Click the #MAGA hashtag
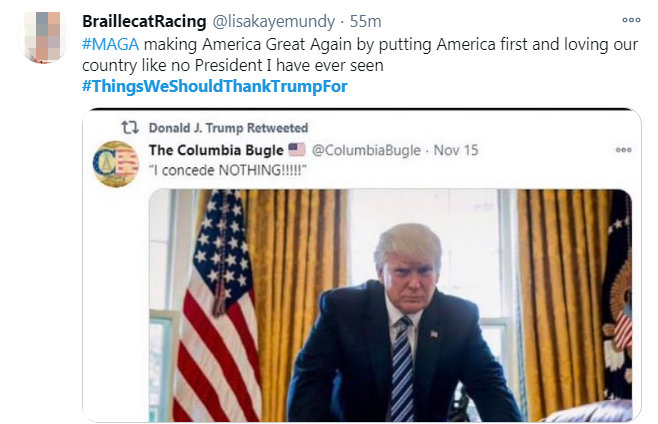658x424 pixels. (x=103, y=45)
